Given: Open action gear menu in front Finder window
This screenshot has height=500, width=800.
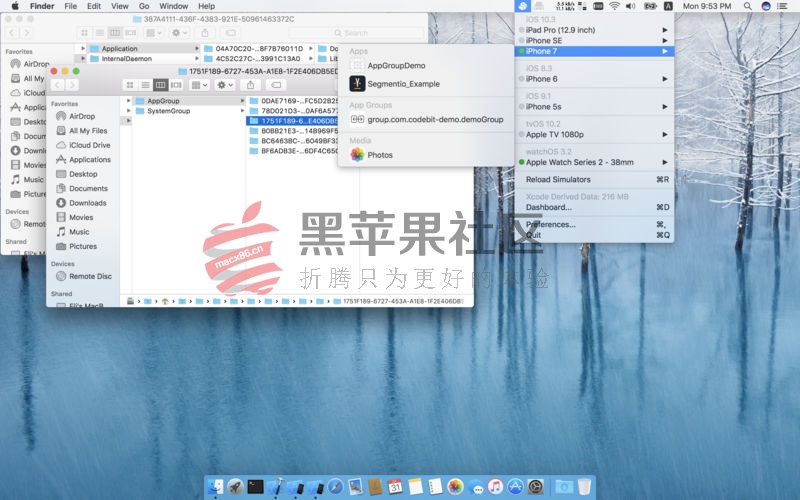Looking at the screenshot, I should (x=225, y=85).
